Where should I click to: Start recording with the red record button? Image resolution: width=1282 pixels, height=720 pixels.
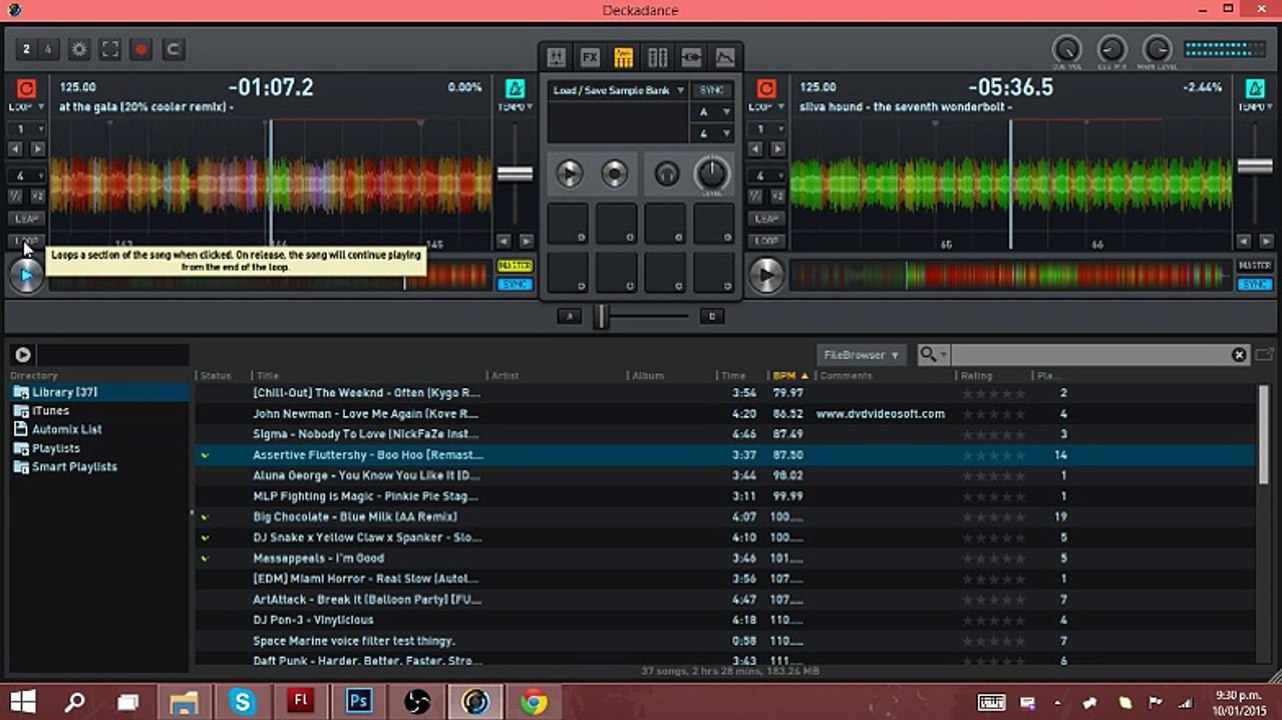pyautogui.click(x=141, y=49)
